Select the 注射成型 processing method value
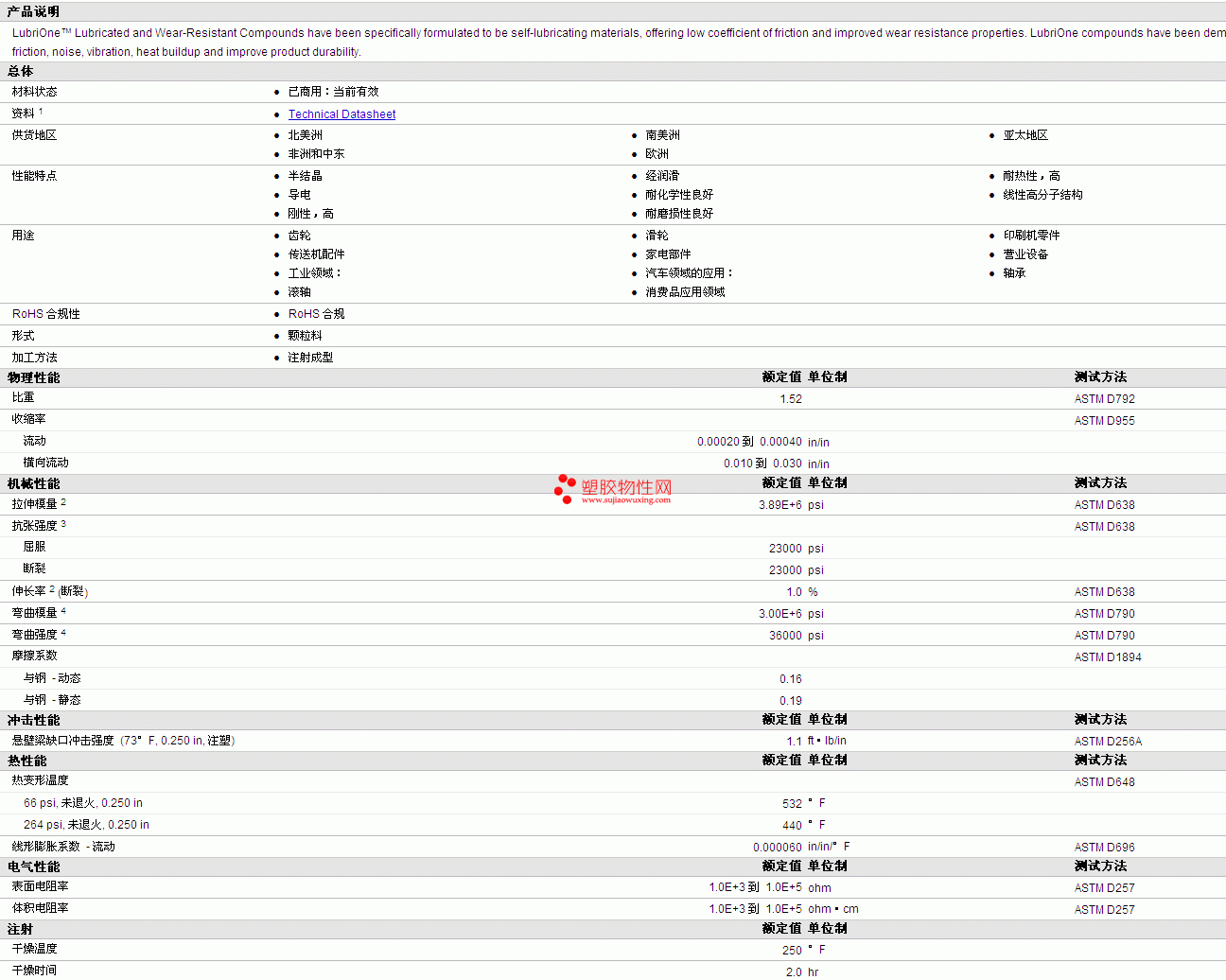This screenshot has width=1226, height=980. pos(310,358)
